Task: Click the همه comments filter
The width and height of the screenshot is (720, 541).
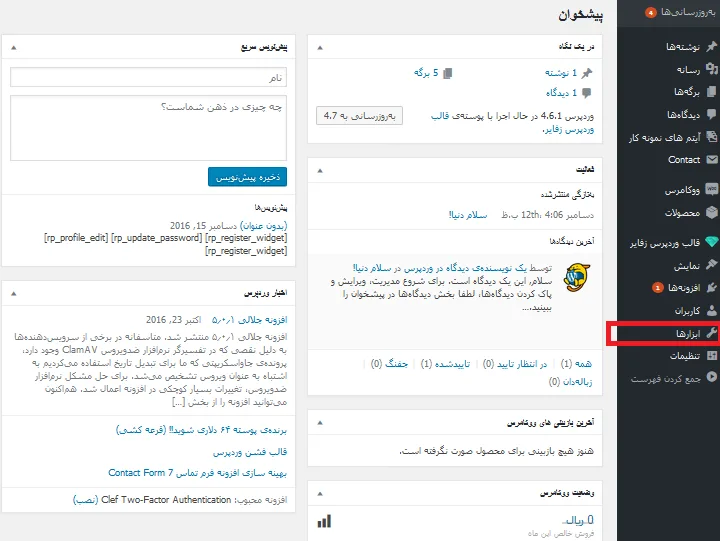Action: coord(583,364)
